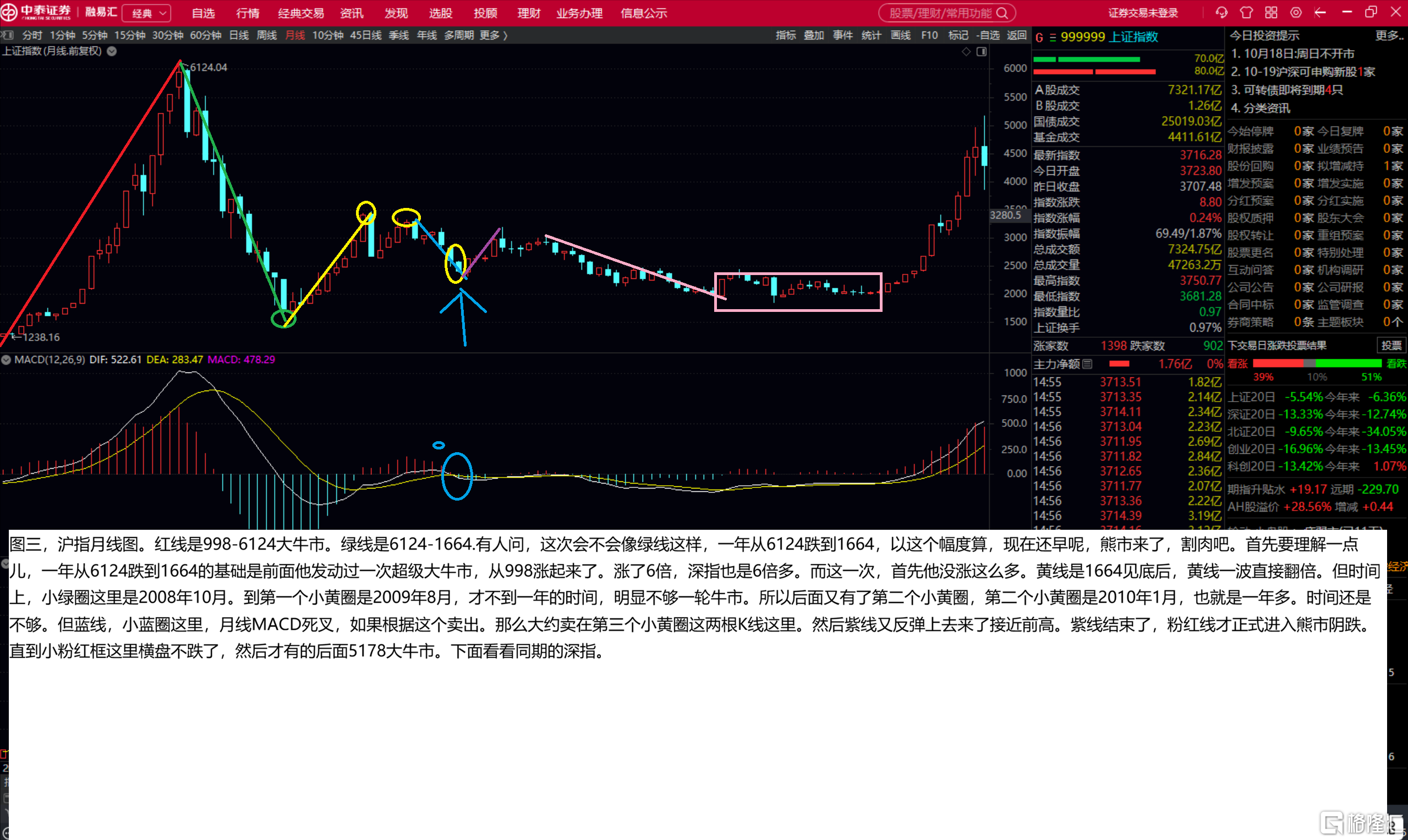Switch to 分时 view
Screen dimensions: 1408x840
32,35
